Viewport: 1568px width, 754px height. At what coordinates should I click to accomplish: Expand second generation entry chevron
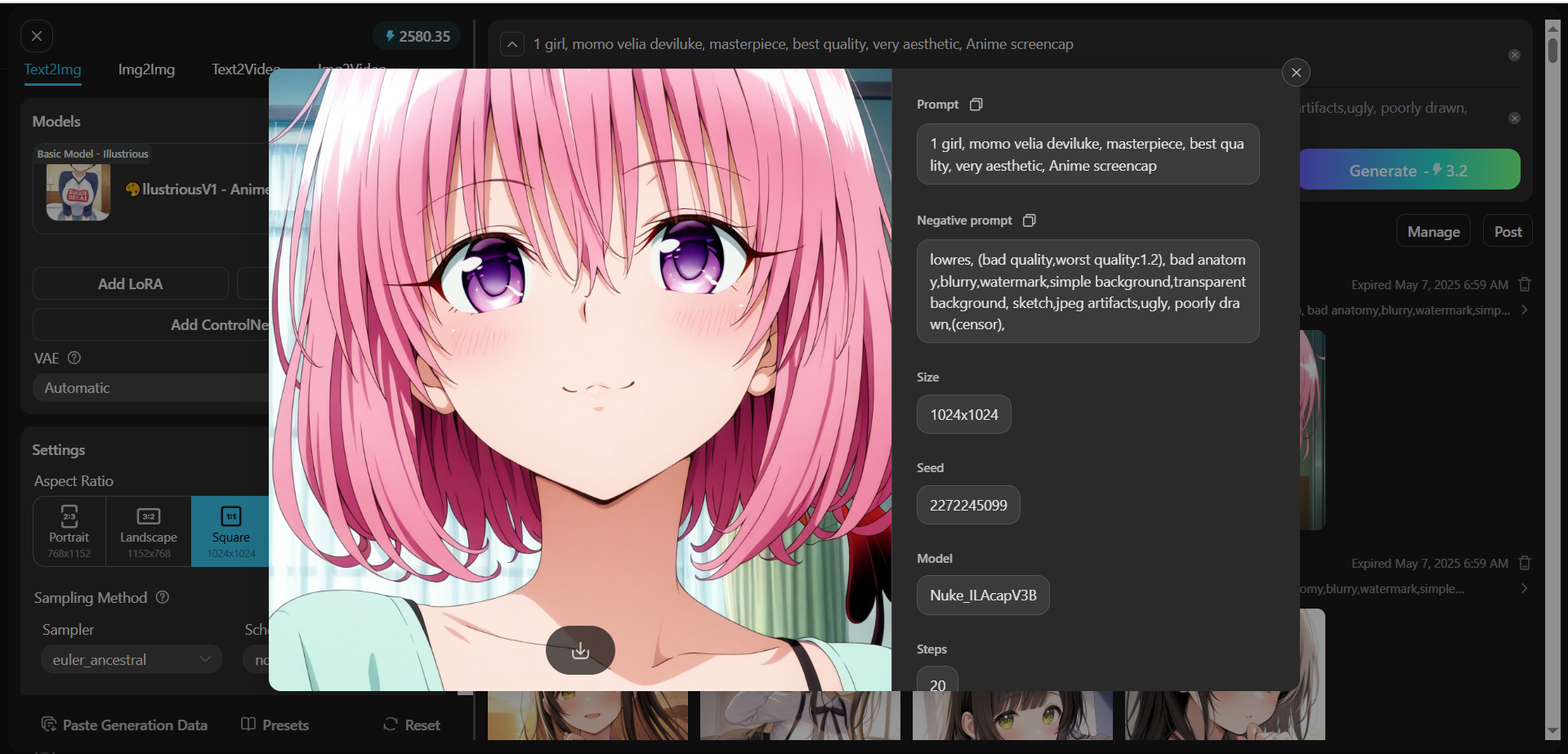tap(1524, 588)
